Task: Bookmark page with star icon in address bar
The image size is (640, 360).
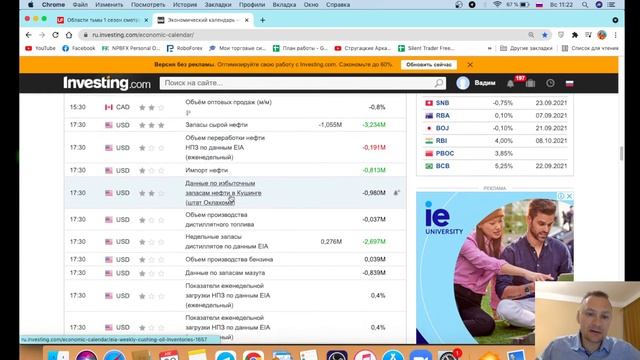Action: (544, 35)
